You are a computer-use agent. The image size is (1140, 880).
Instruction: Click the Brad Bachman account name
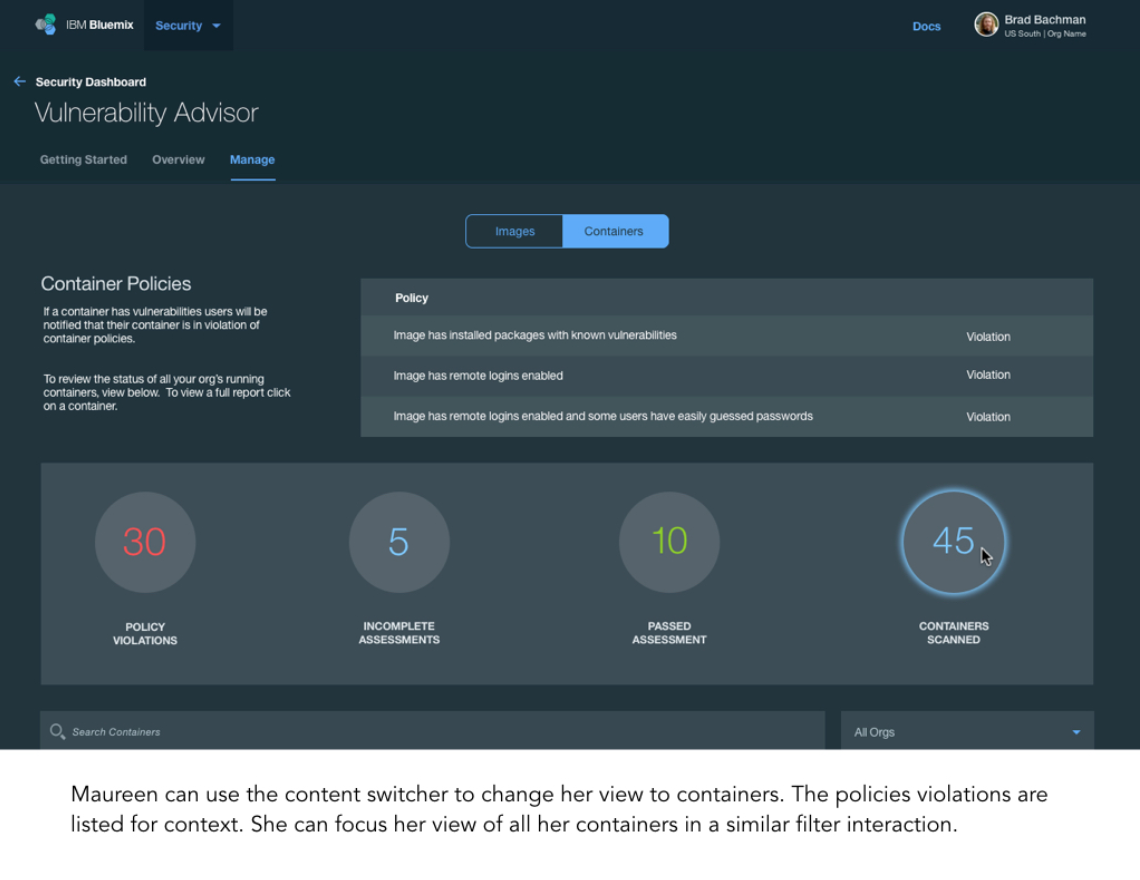tap(1045, 20)
